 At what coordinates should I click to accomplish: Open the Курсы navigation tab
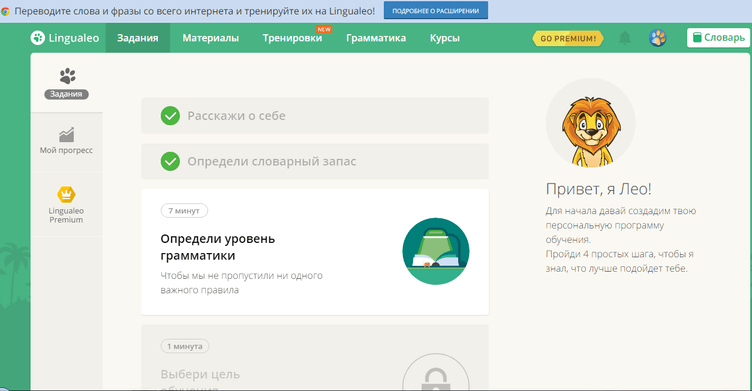tap(445, 38)
